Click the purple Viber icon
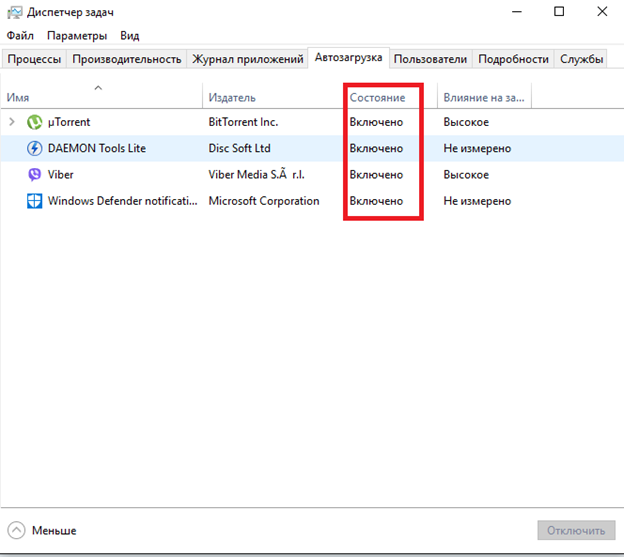Screen dimensions: 624x557 [x=34, y=175]
